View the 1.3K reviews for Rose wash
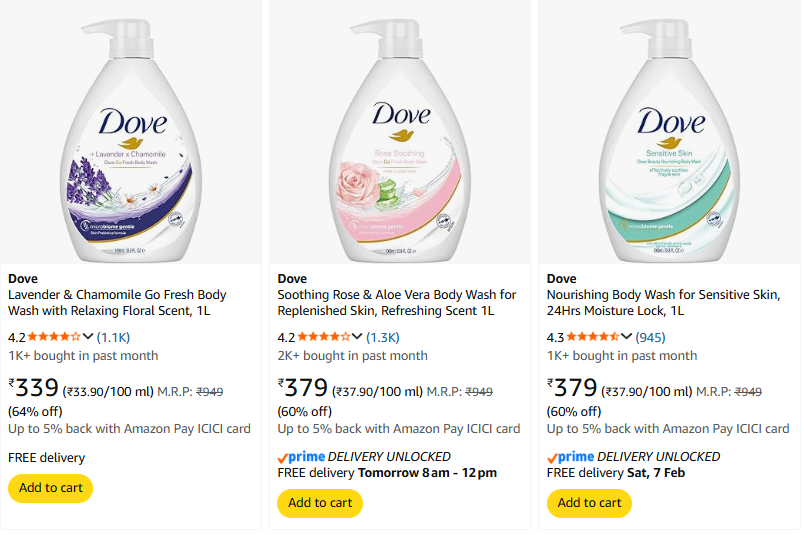The image size is (804, 535). coord(383,337)
